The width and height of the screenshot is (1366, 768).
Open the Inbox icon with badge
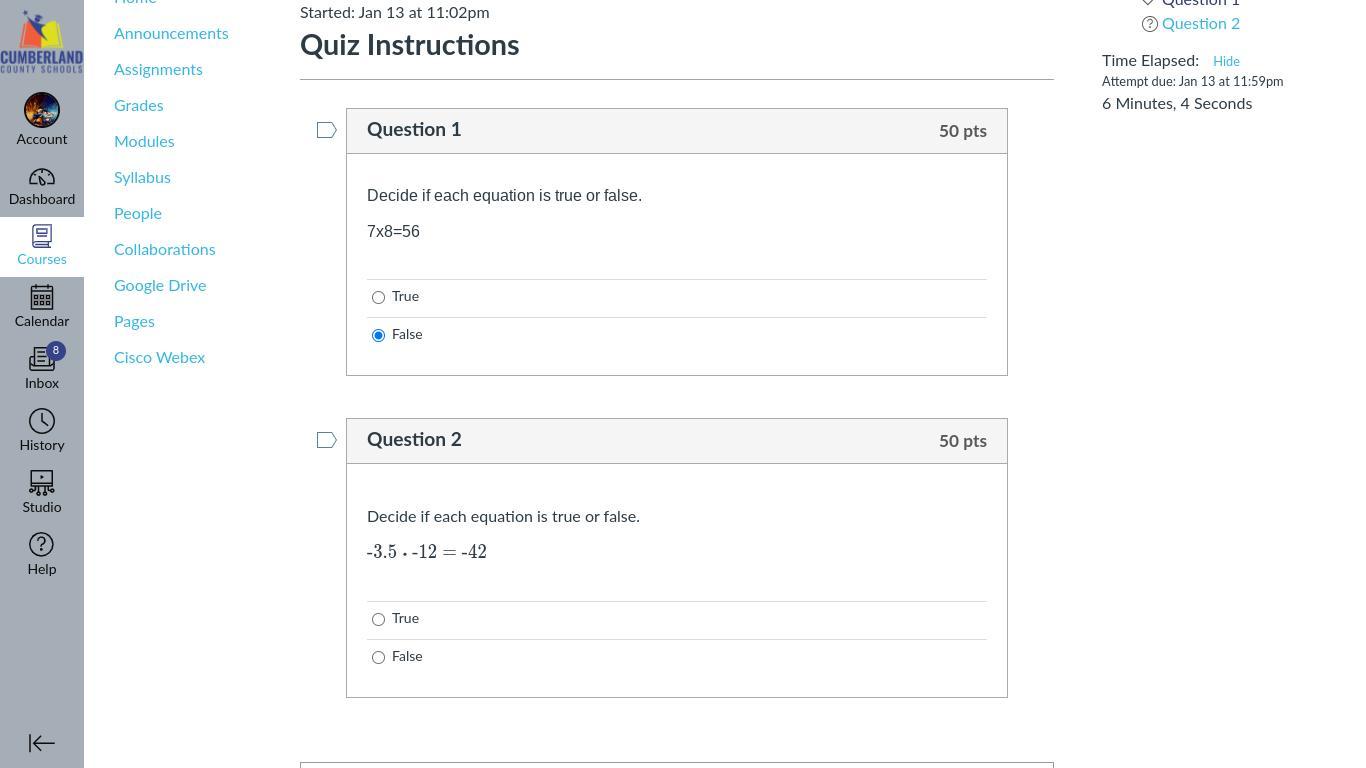tap(42, 360)
